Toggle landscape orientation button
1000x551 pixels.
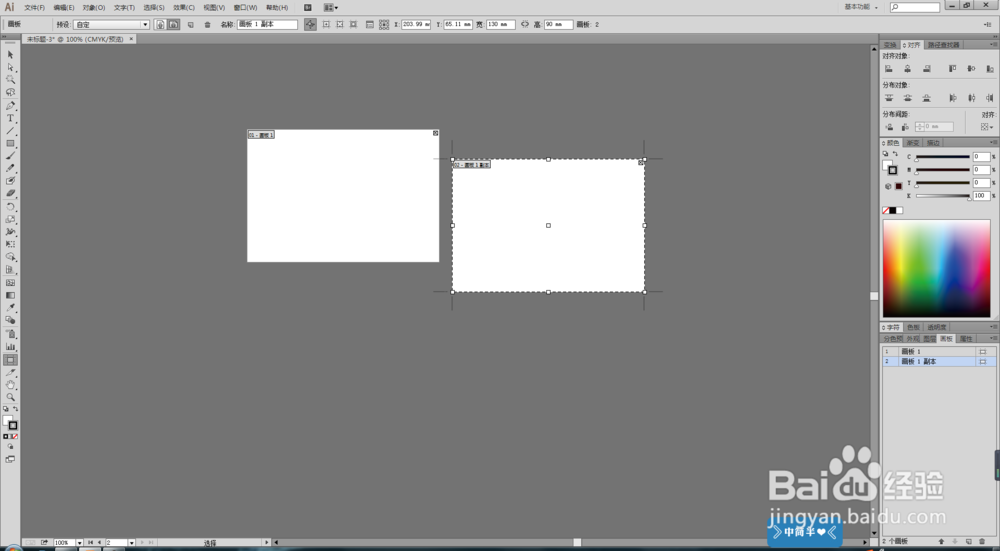[x=173, y=24]
